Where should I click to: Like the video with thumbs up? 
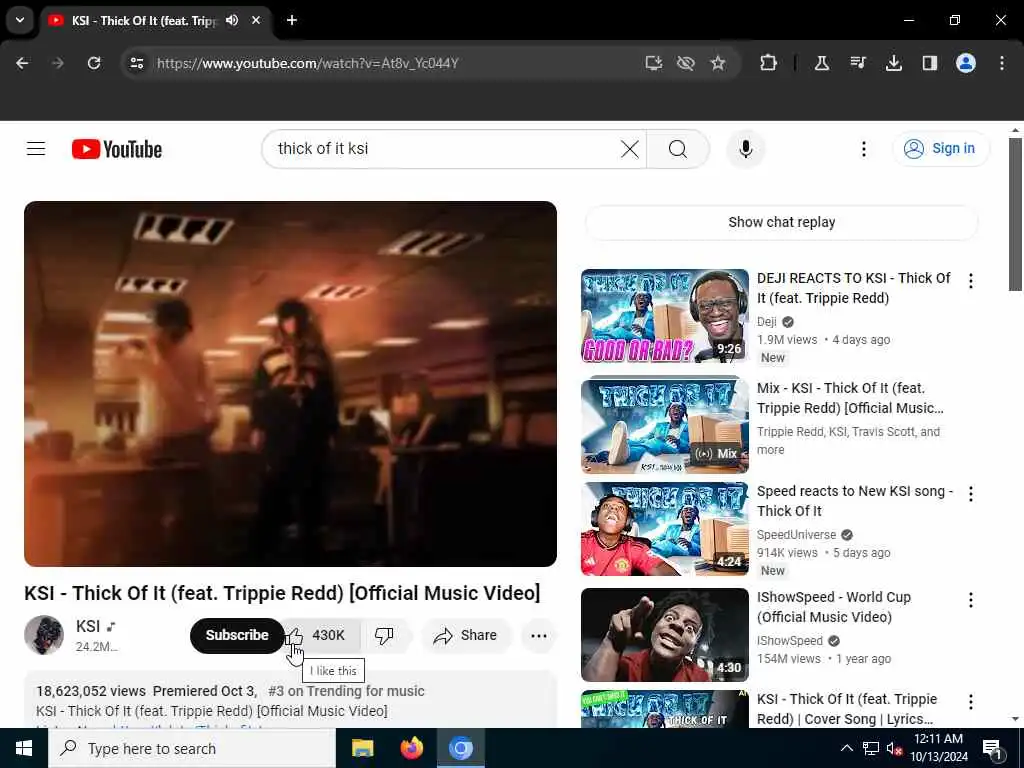point(323,635)
